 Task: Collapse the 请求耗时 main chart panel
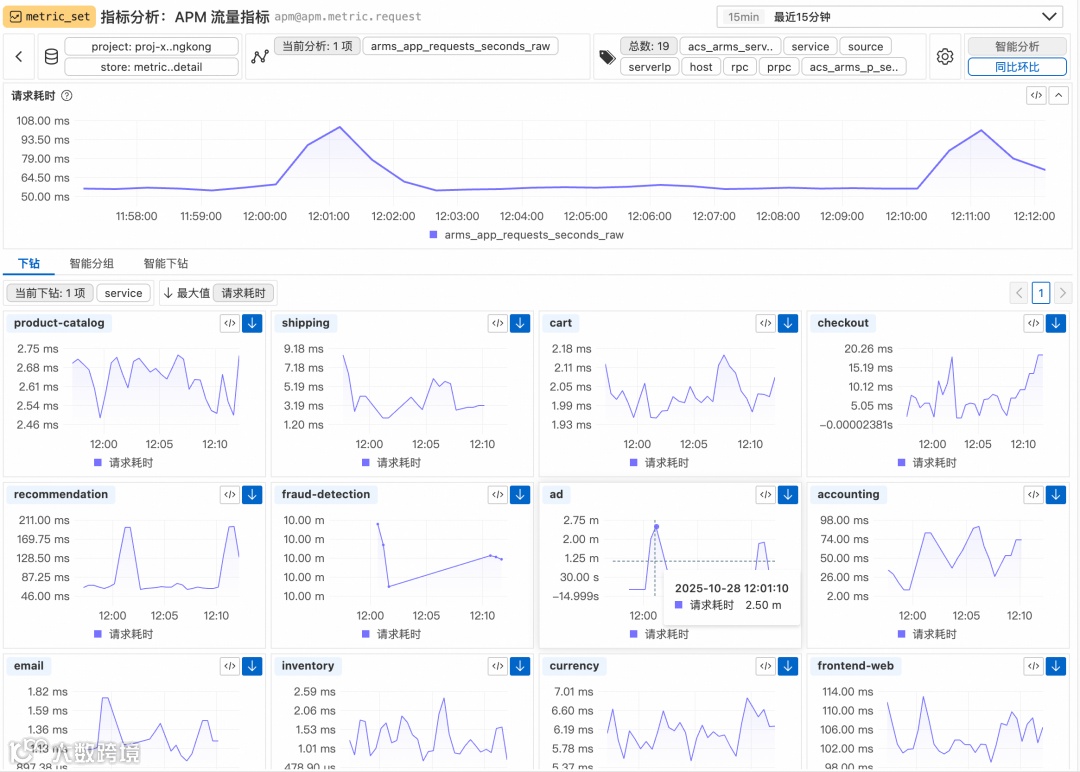coord(1059,96)
